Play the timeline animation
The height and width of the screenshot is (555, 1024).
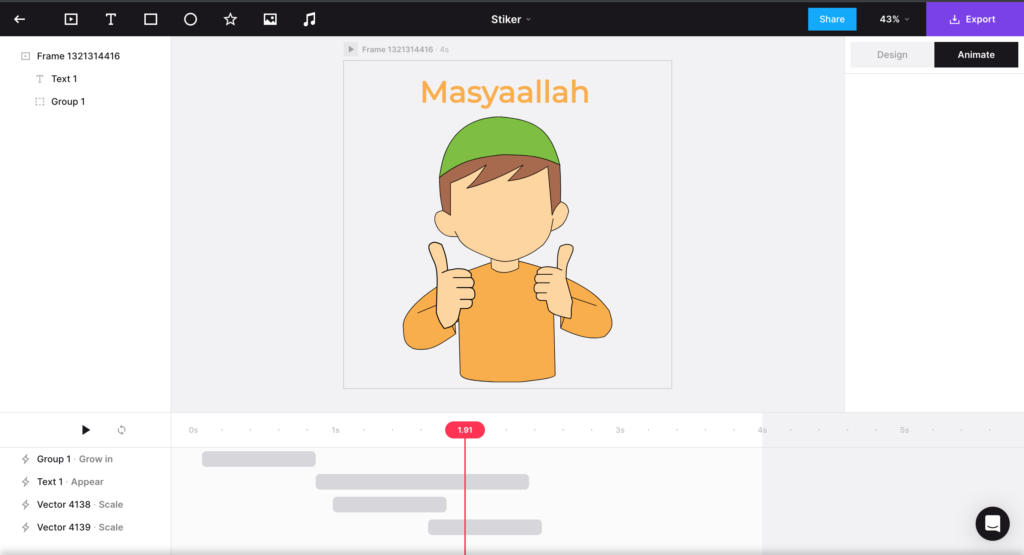point(86,430)
